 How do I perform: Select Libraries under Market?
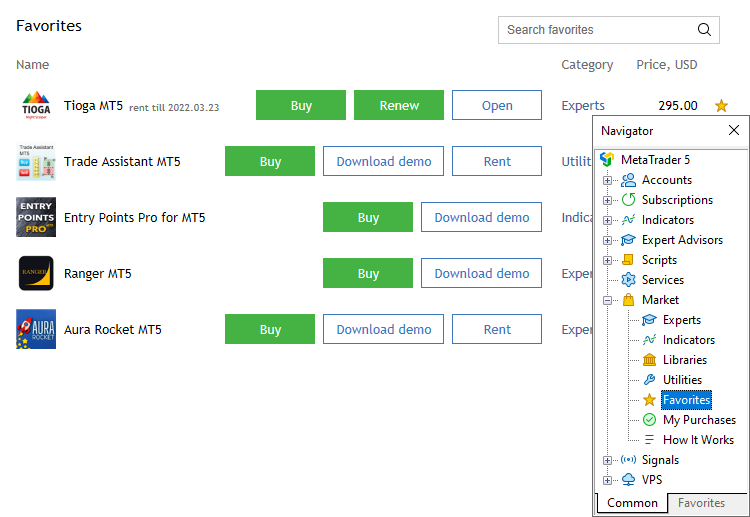pos(685,360)
